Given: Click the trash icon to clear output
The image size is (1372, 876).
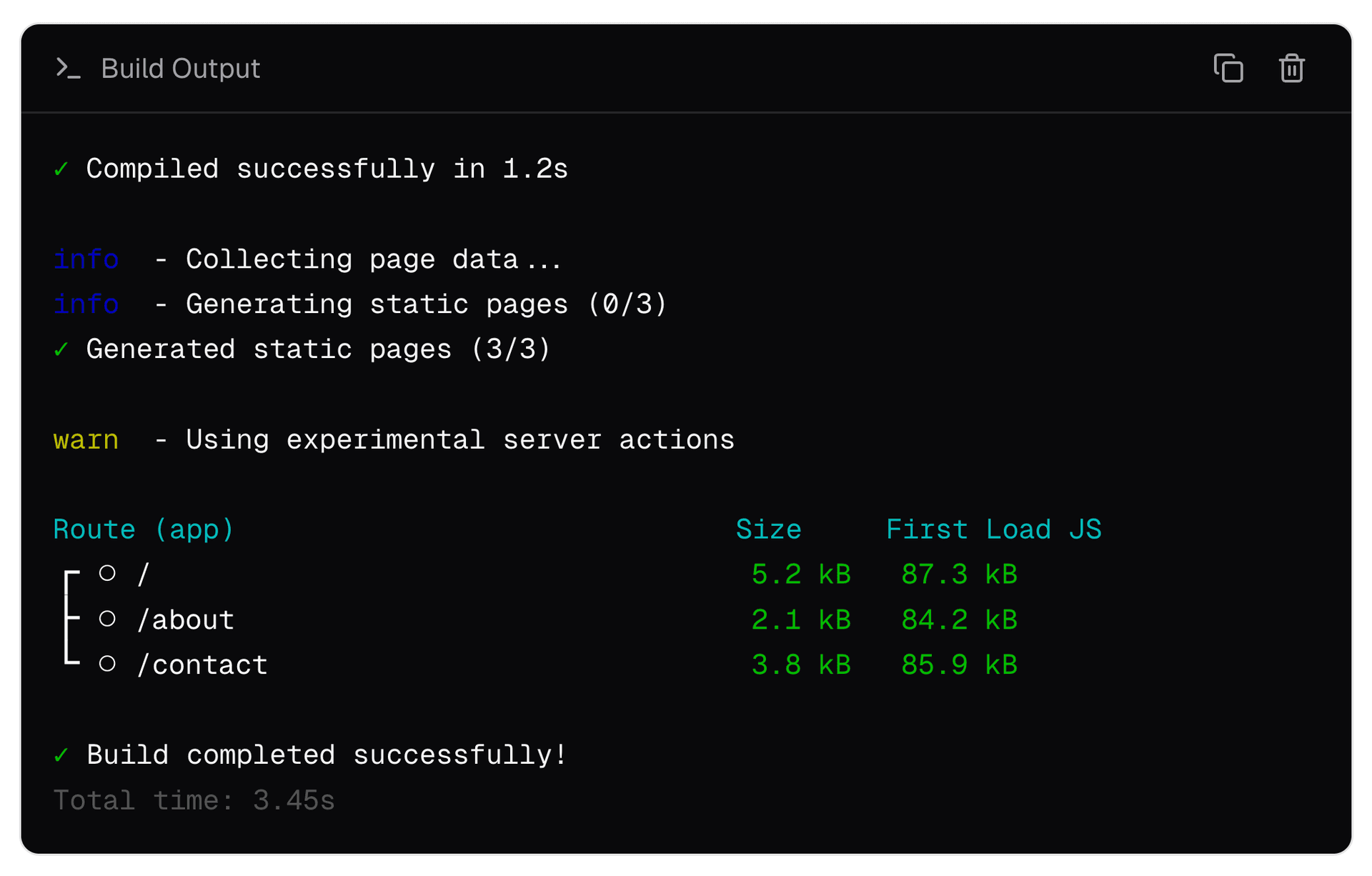Looking at the screenshot, I should pyautogui.click(x=1291, y=69).
